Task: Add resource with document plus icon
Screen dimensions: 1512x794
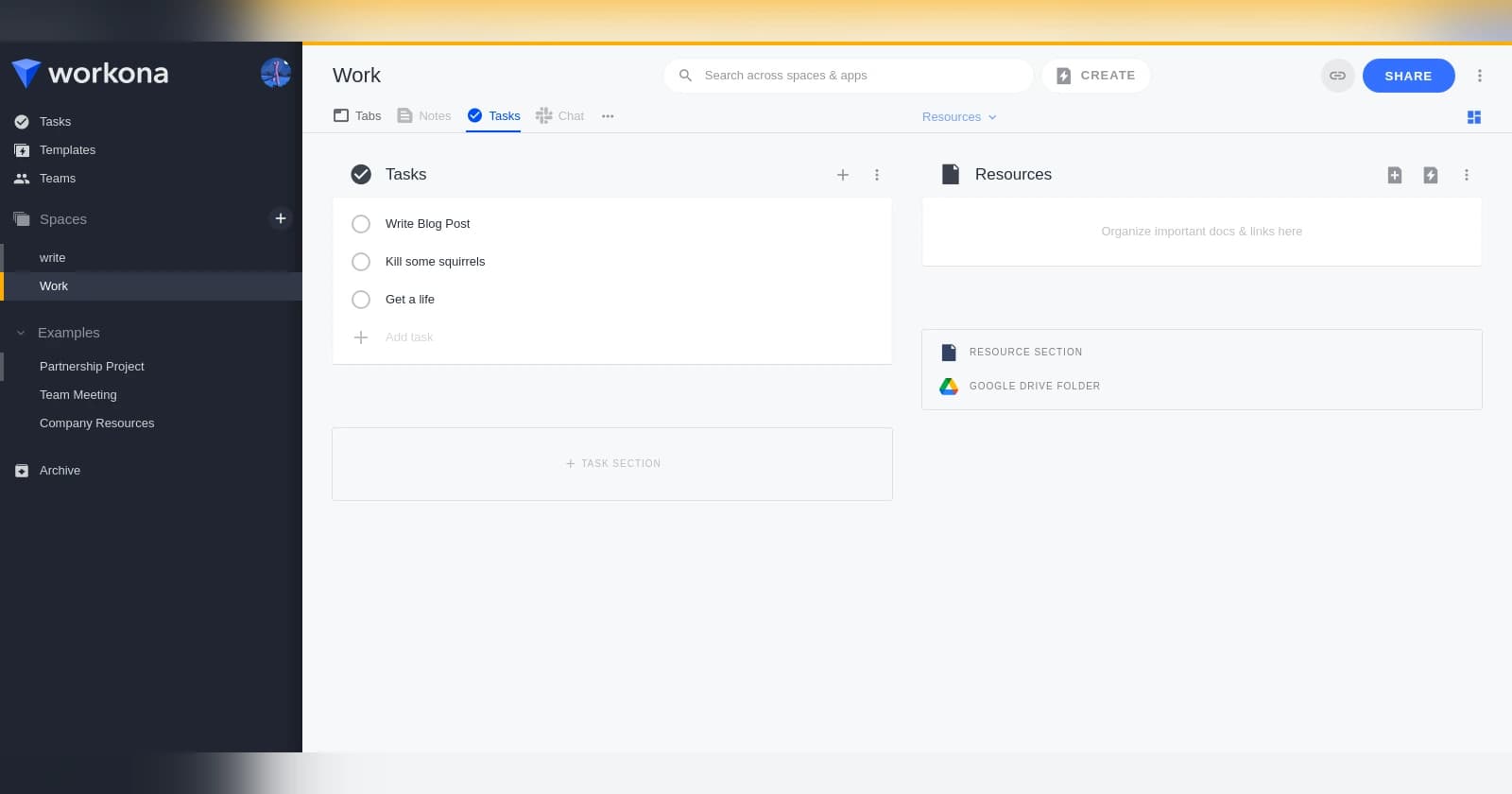Action: point(1395,175)
